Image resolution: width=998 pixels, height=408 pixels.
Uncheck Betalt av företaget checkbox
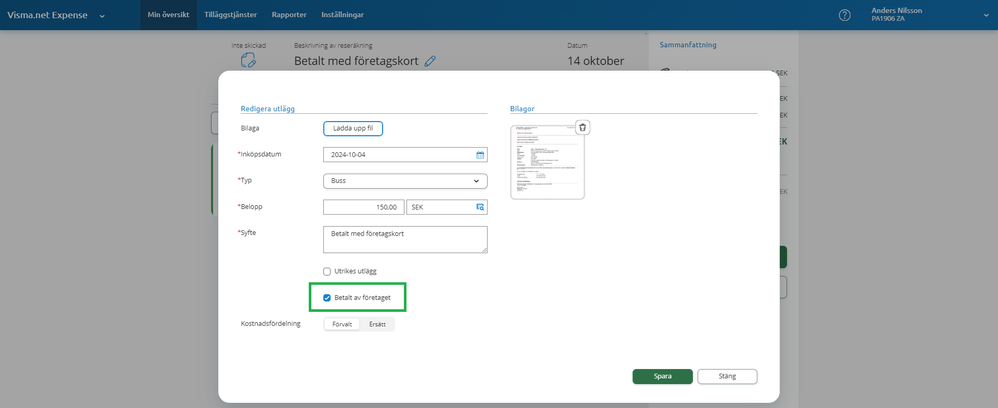pos(327,297)
